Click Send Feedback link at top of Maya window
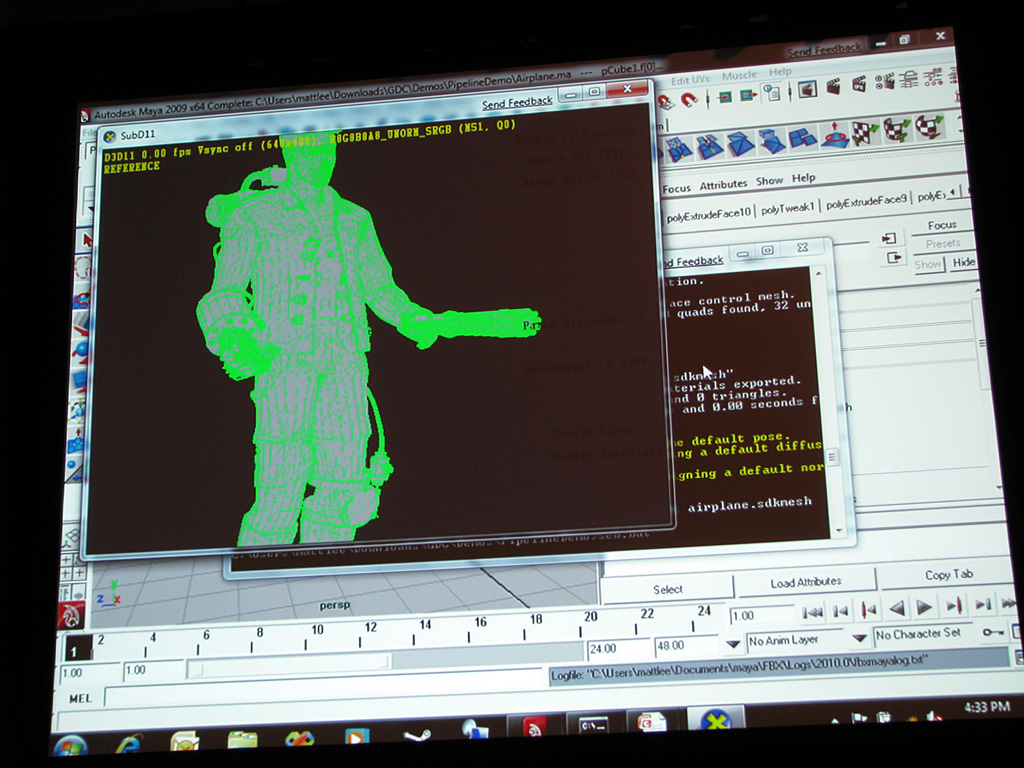 [824, 50]
